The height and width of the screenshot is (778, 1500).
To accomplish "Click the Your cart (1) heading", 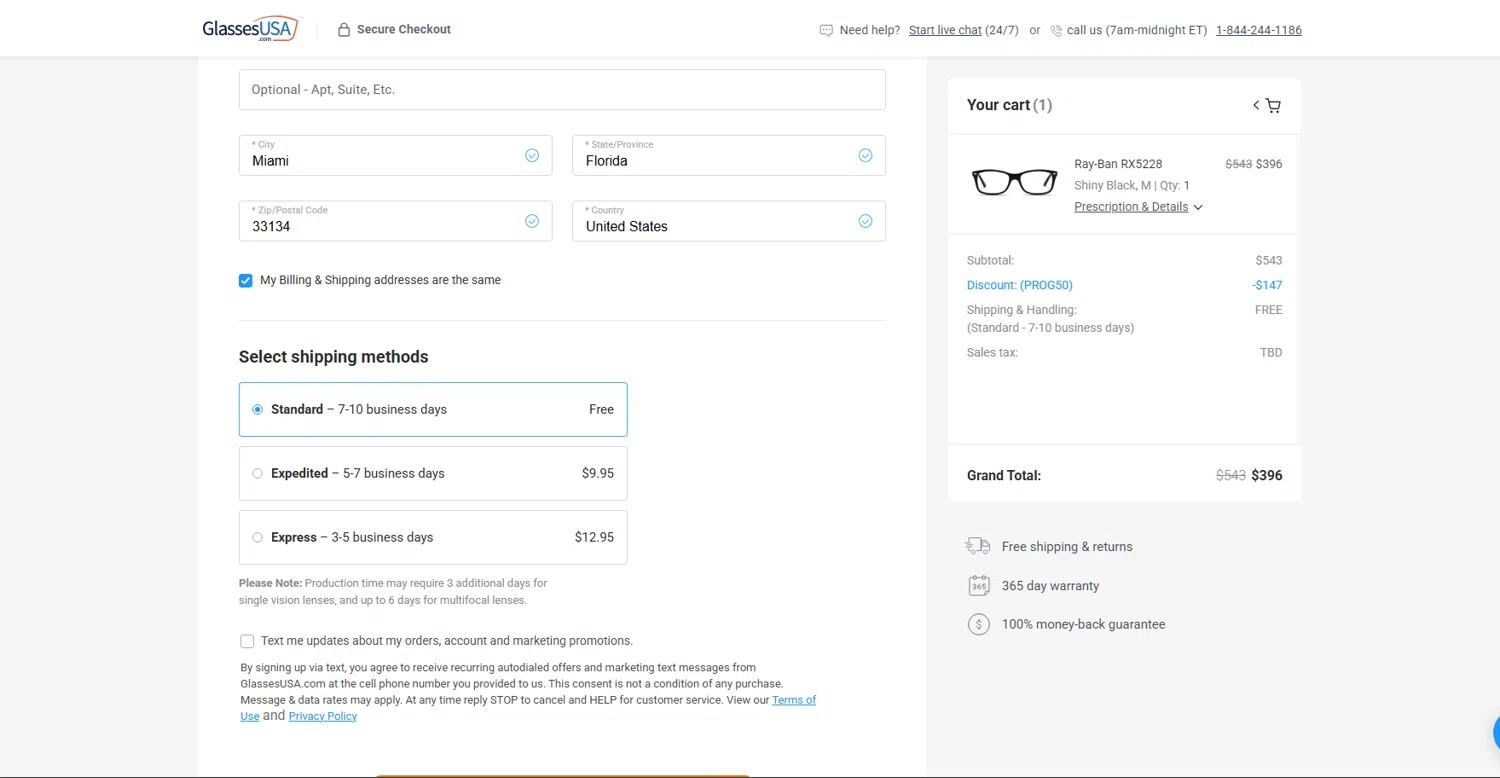I will coord(1009,105).
